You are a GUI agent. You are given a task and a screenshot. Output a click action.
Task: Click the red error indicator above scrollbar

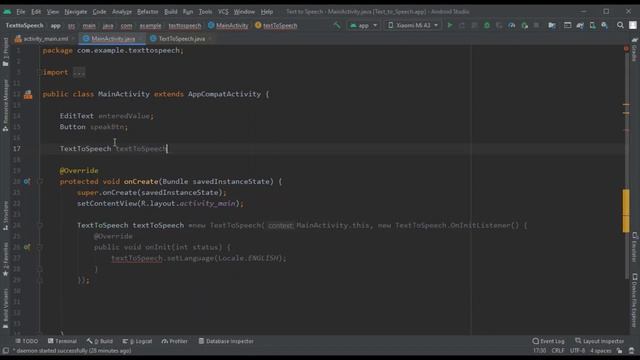(x=626, y=49)
